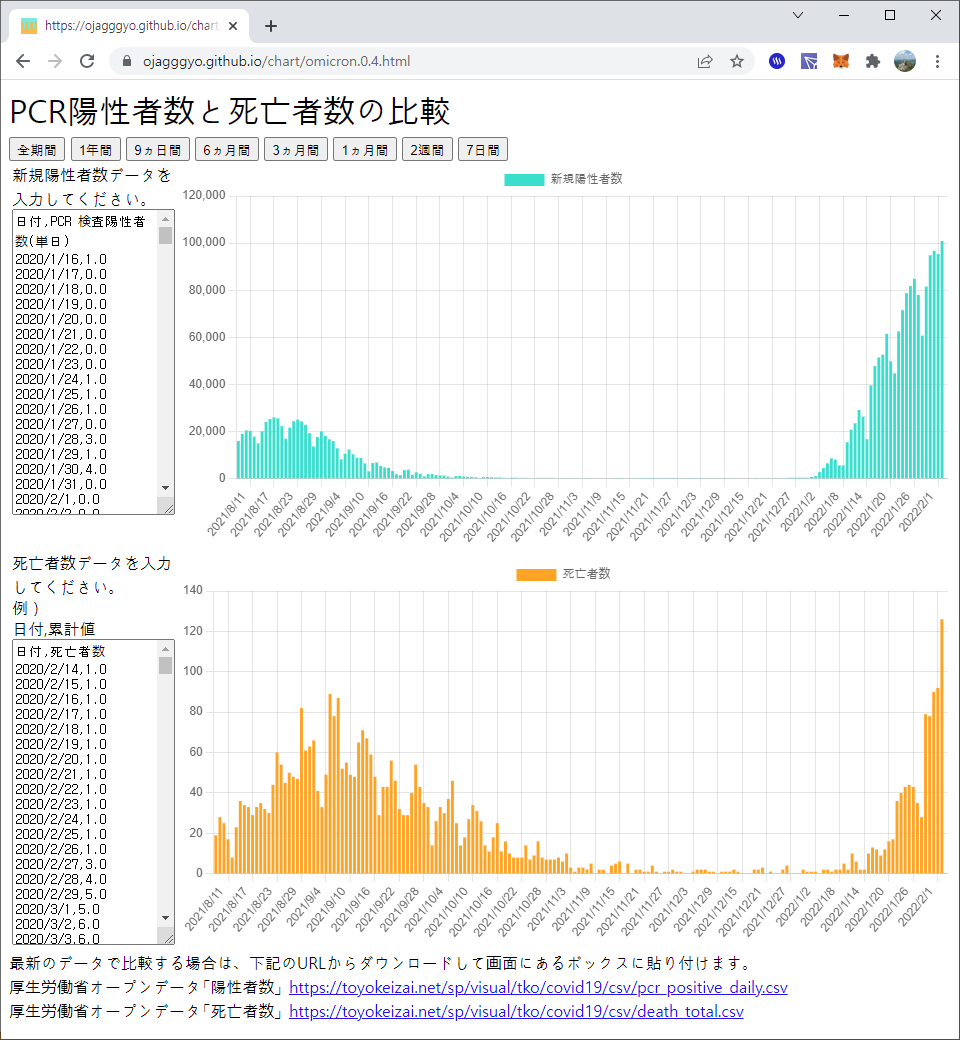
Task: Click down arrow of positive cases textarea scrollbar
Action: 165,488
